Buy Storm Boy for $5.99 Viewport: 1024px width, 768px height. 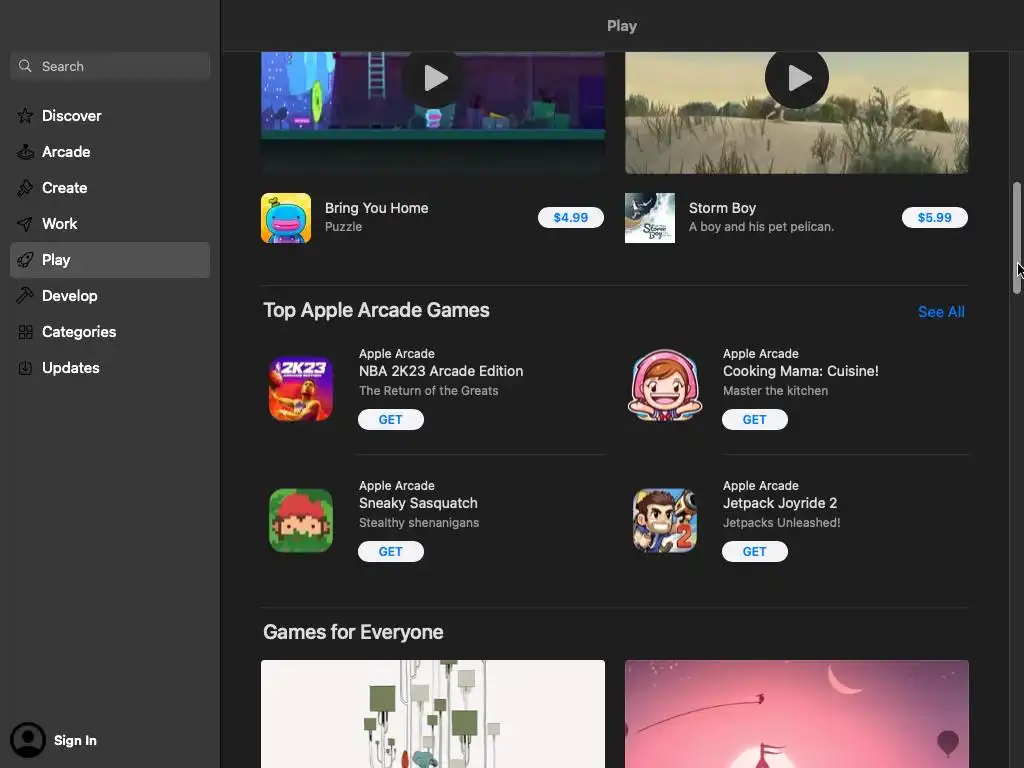tap(935, 217)
